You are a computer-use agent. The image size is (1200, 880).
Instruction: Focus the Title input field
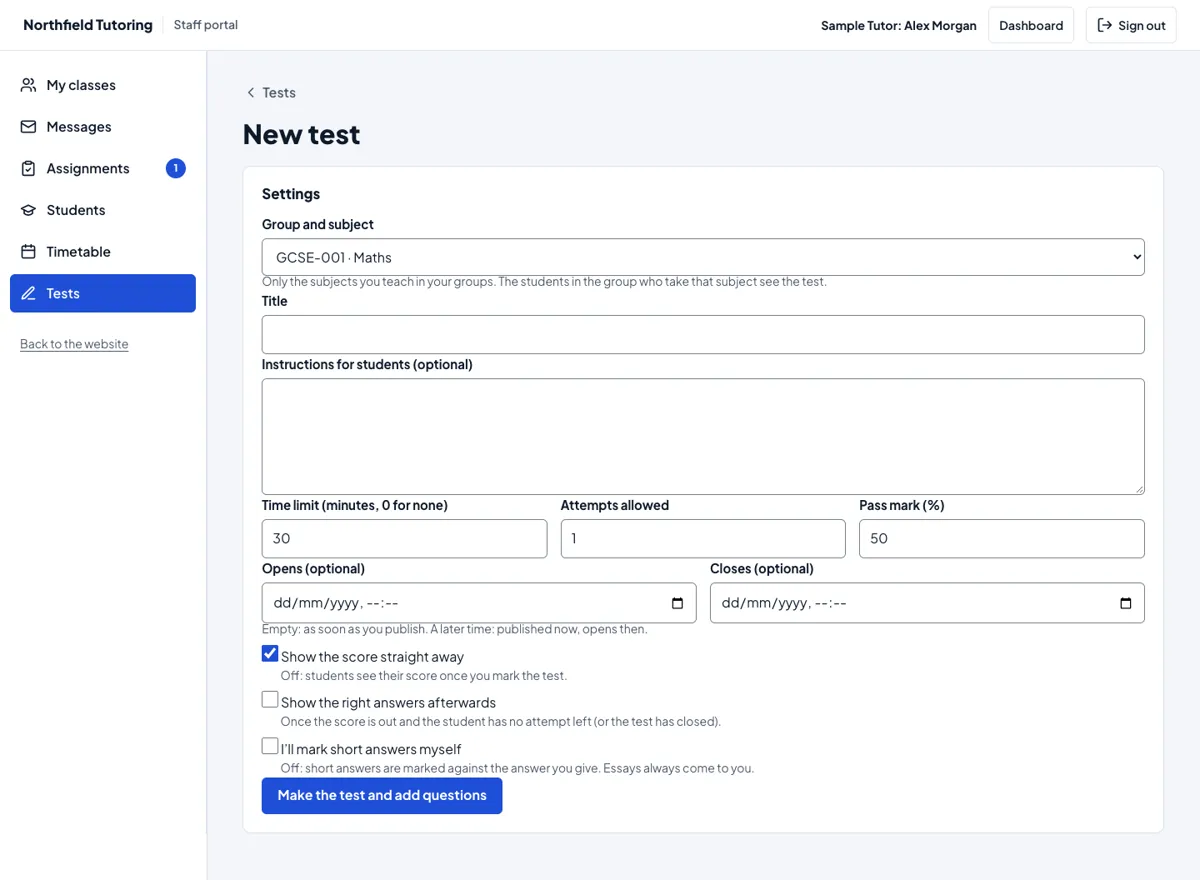tap(703, 334)
